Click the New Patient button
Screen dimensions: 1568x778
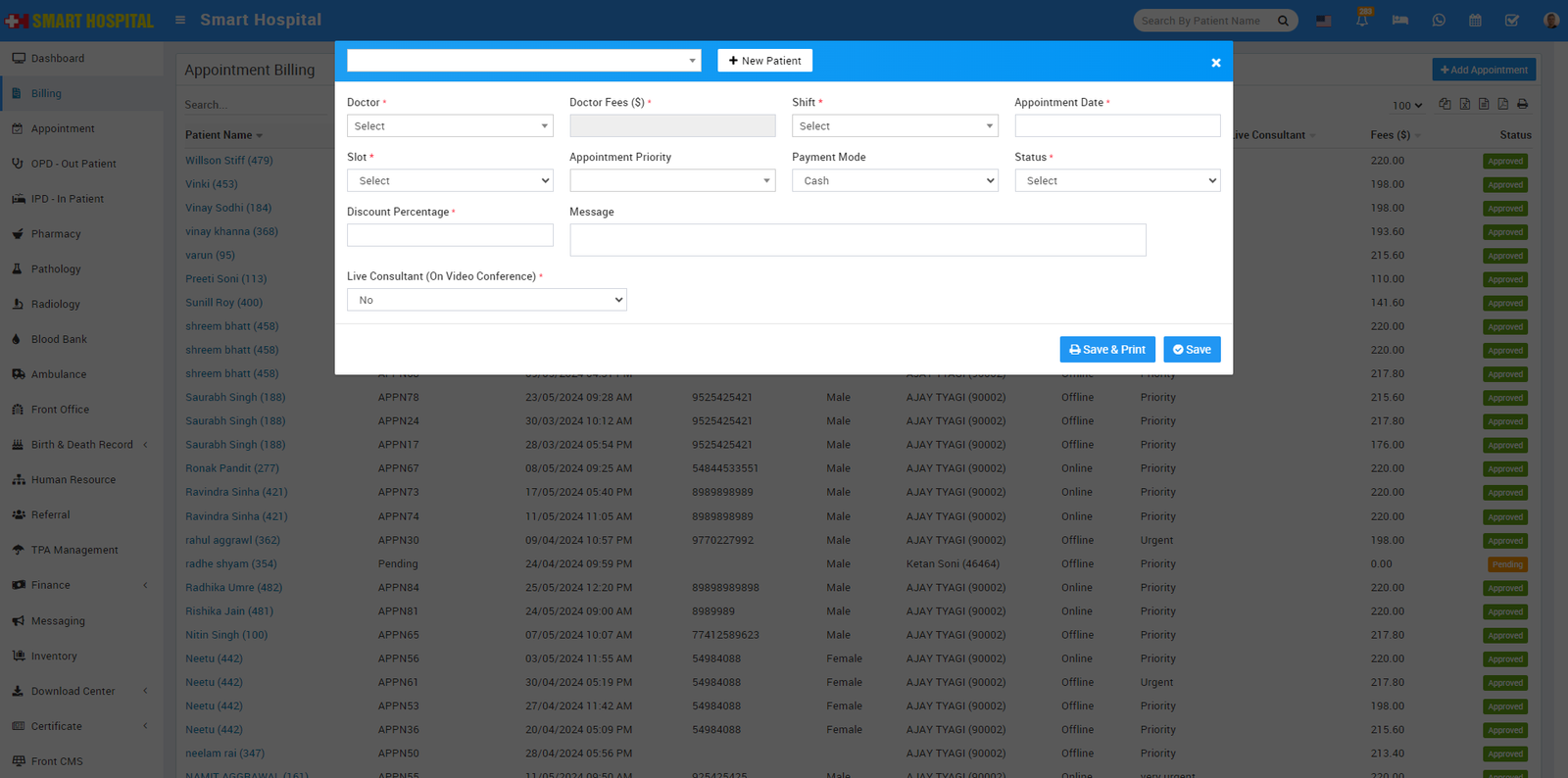764,61
